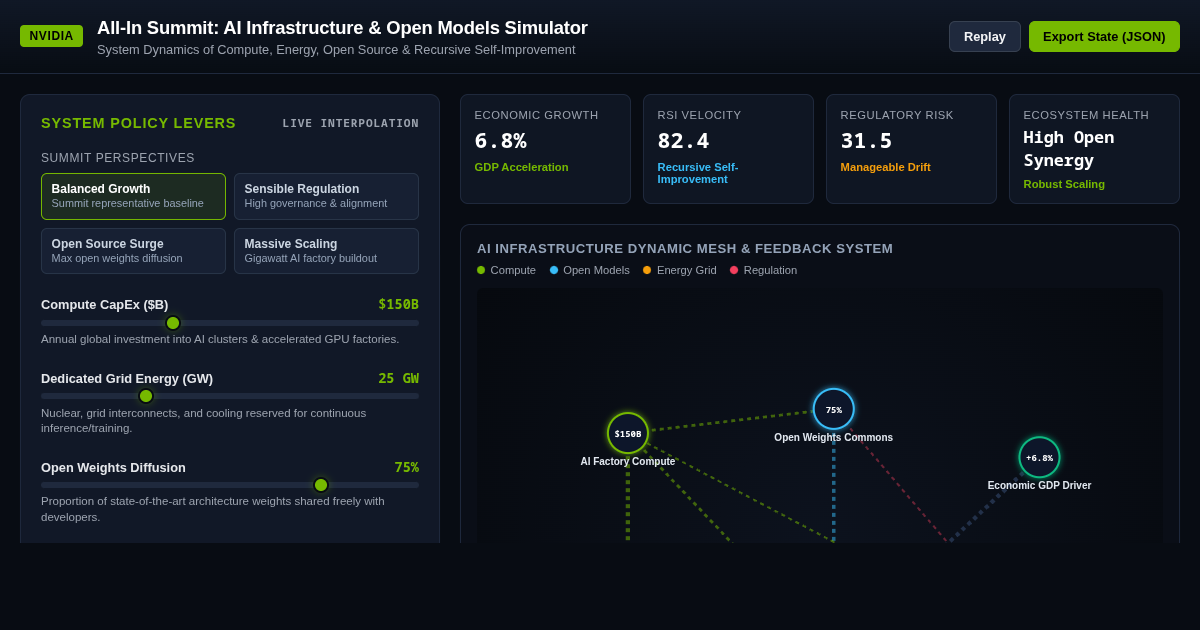
Task: Click the Open Weights Commons node
Action: coord(834,409)
